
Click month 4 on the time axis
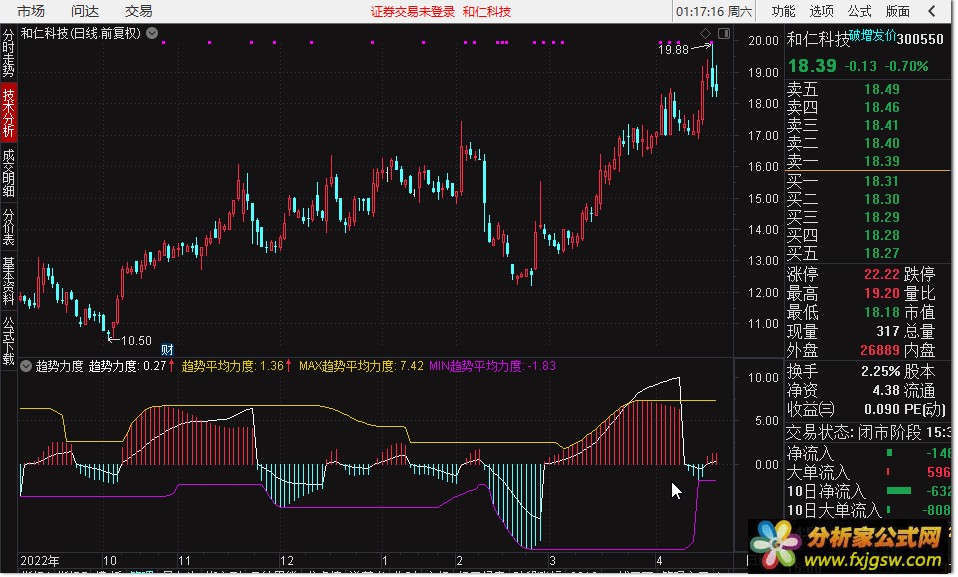point(659,561)
